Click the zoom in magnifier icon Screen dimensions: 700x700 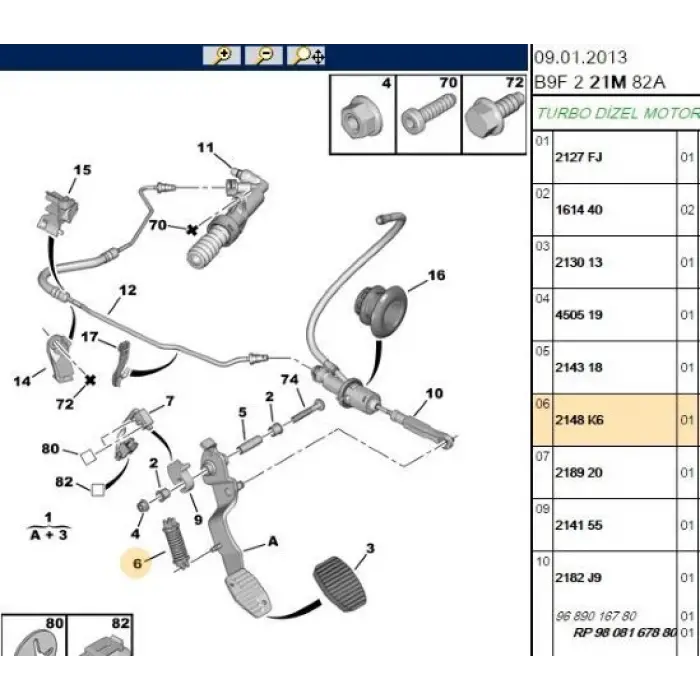221,55
